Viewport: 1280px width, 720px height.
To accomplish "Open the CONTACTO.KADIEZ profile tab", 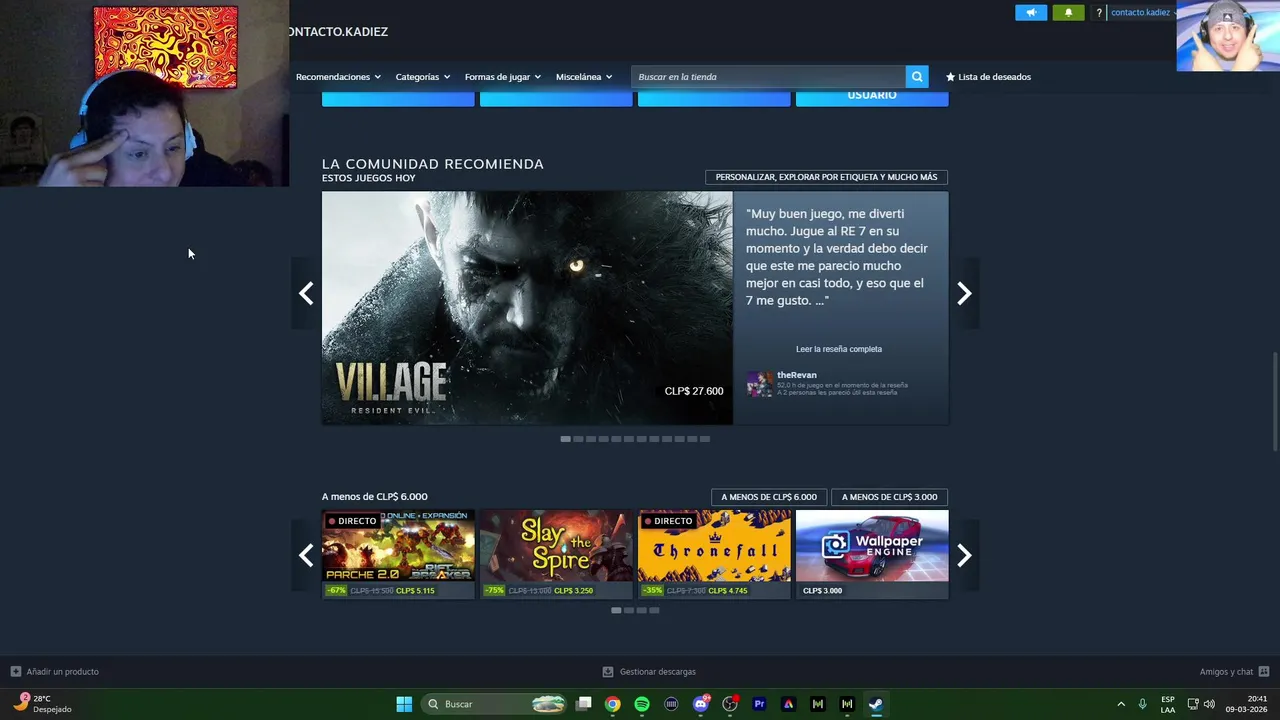I will (338, 32).
